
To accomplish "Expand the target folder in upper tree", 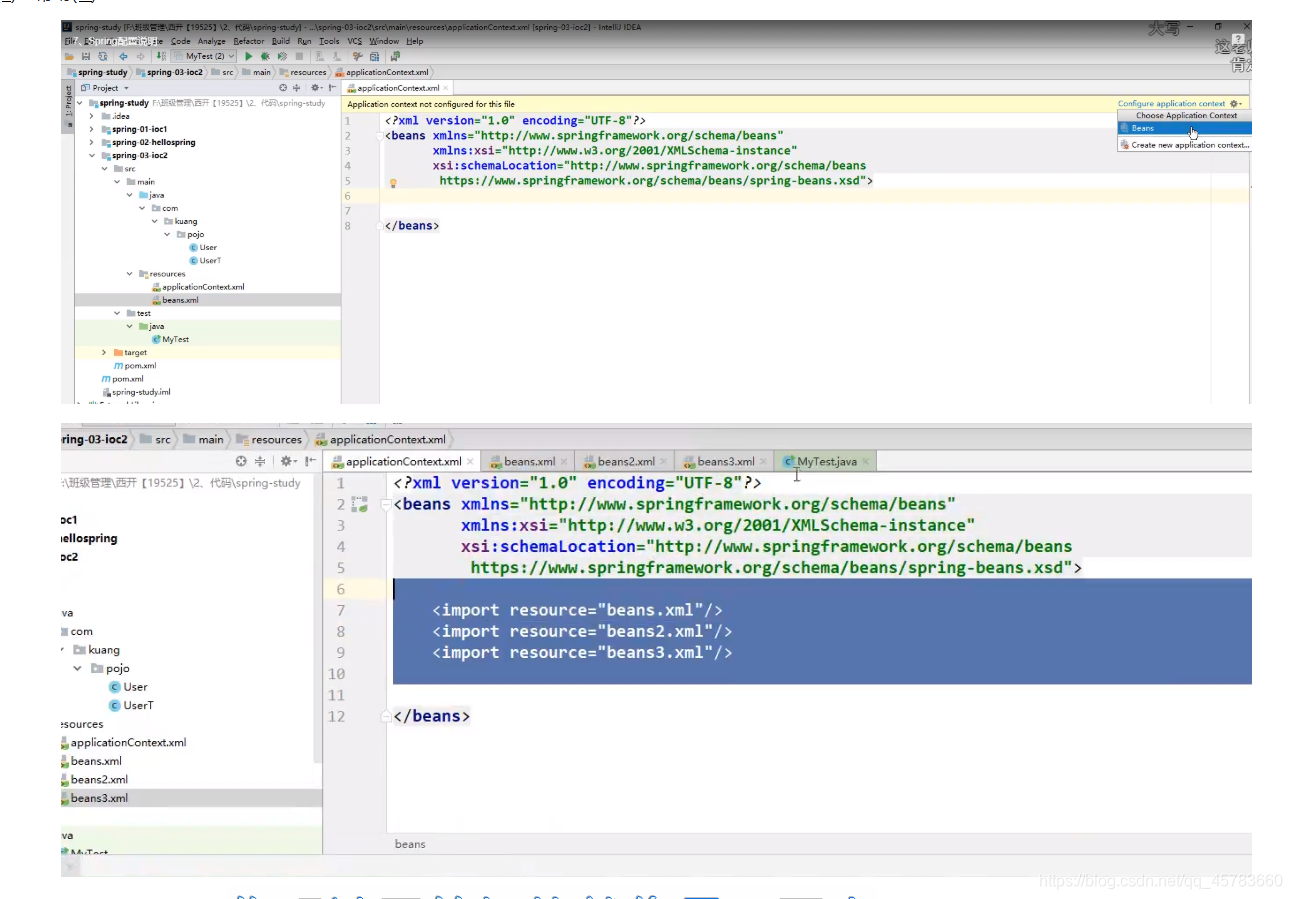I will pos(105,352).
